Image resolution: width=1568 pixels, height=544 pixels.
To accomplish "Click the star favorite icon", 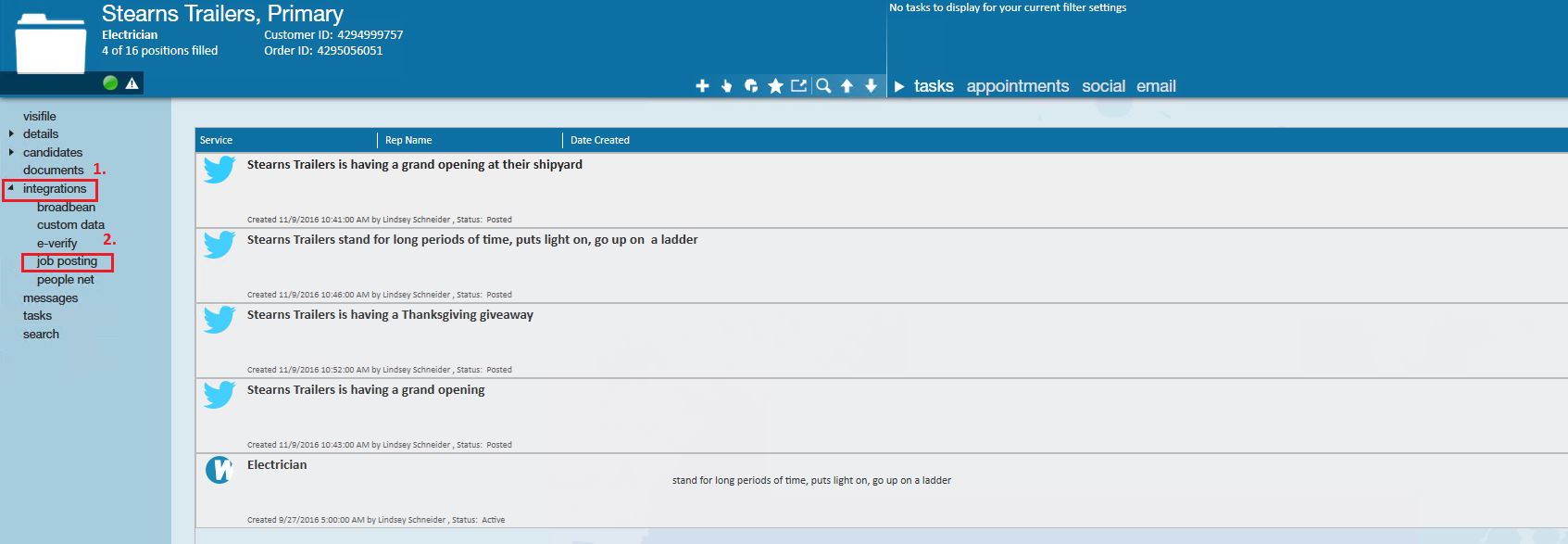I will coord(775,86).
